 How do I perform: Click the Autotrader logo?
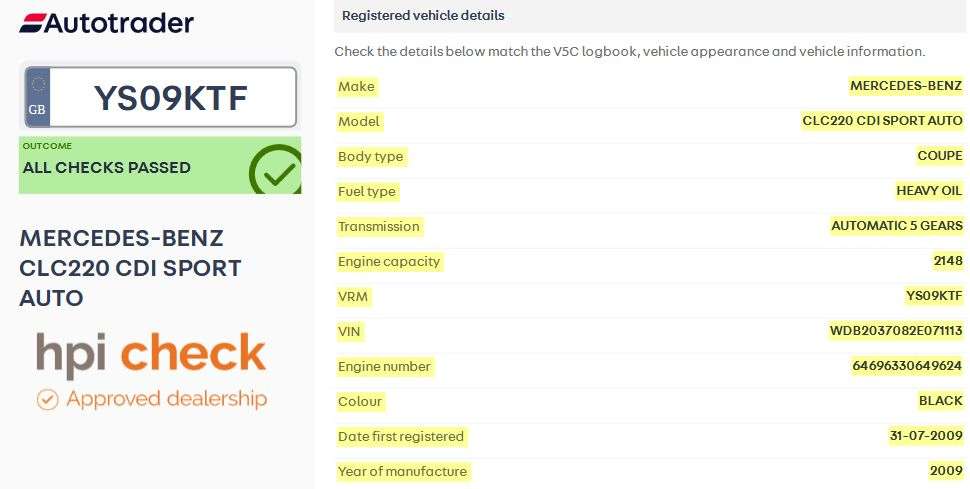coord(106,24)
